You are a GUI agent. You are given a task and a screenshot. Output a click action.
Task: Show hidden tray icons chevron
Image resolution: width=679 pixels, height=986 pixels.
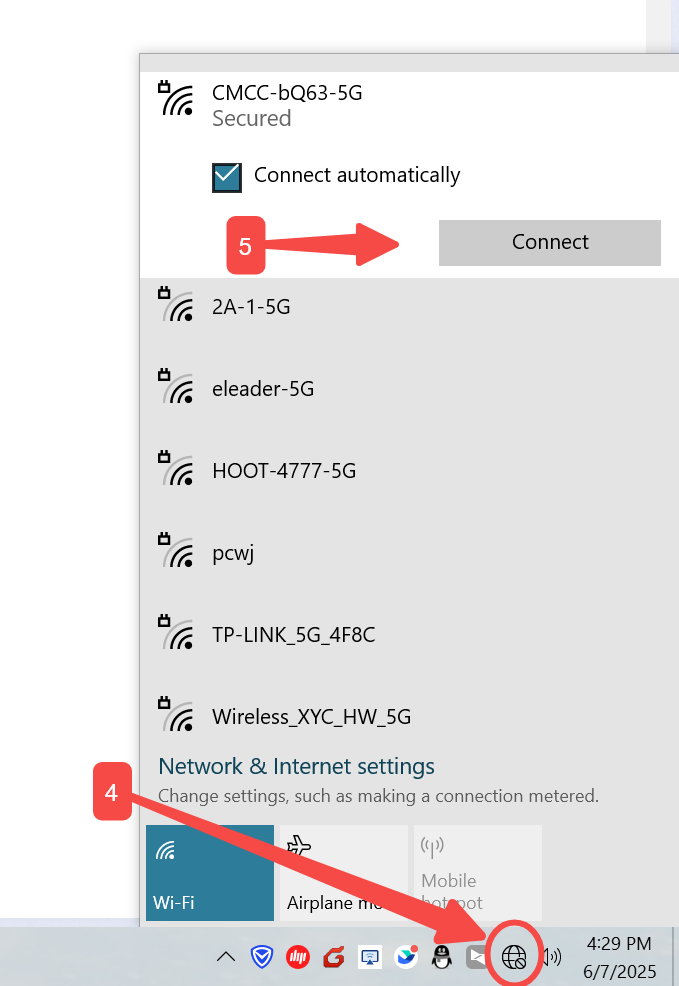tap(227, 957)
